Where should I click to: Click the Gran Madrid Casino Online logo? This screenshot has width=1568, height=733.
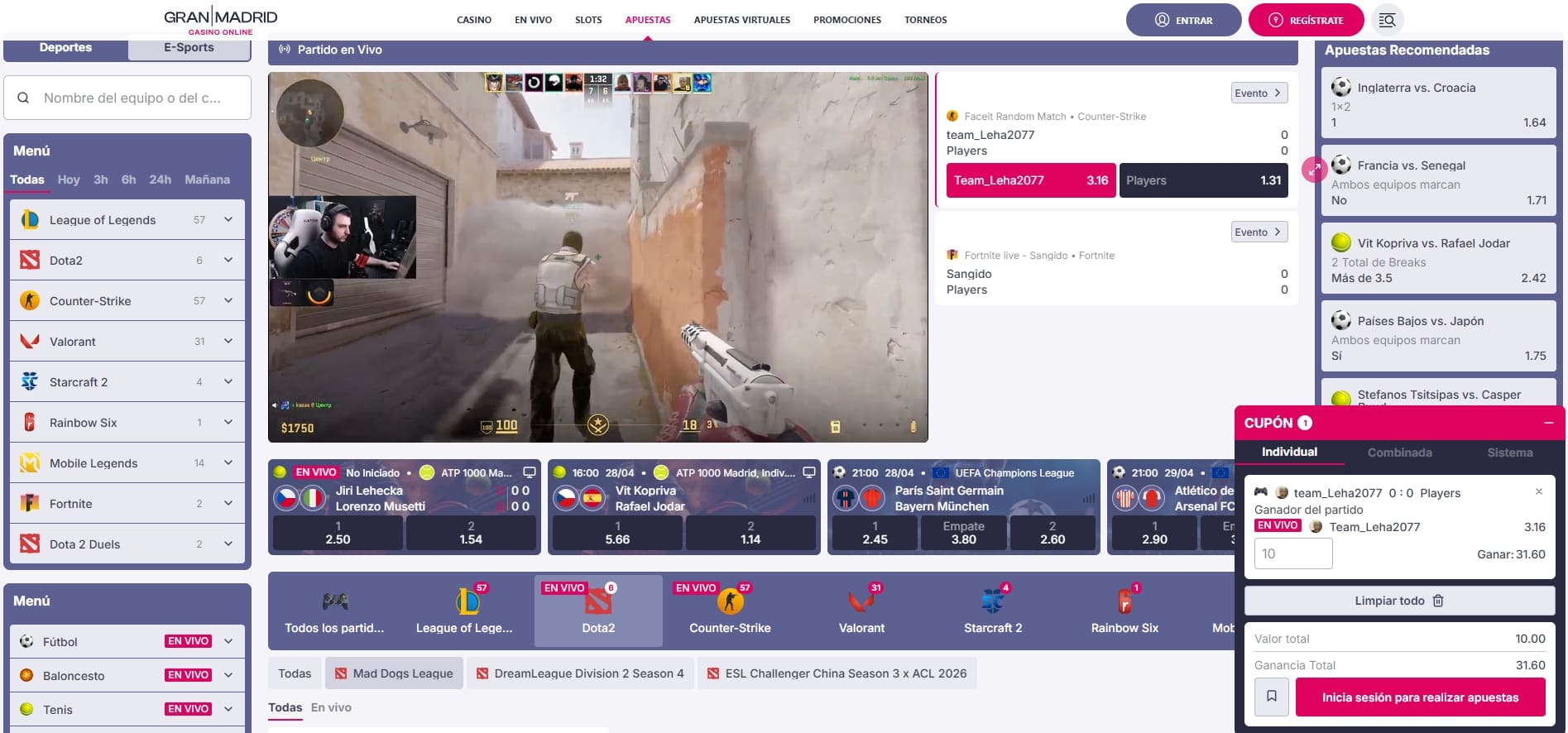(x=220, y=21)
